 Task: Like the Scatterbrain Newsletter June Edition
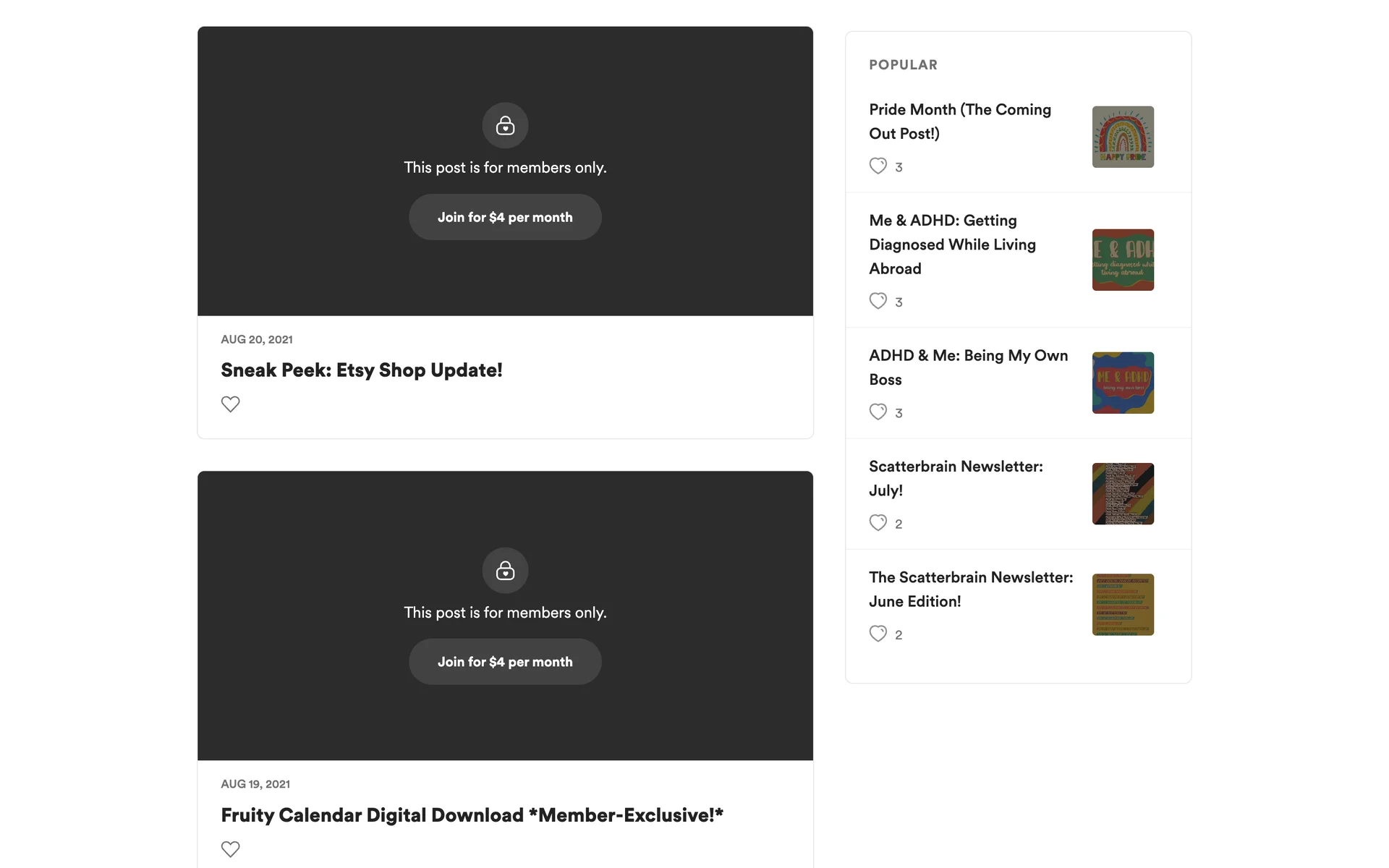tap(878, 634)
